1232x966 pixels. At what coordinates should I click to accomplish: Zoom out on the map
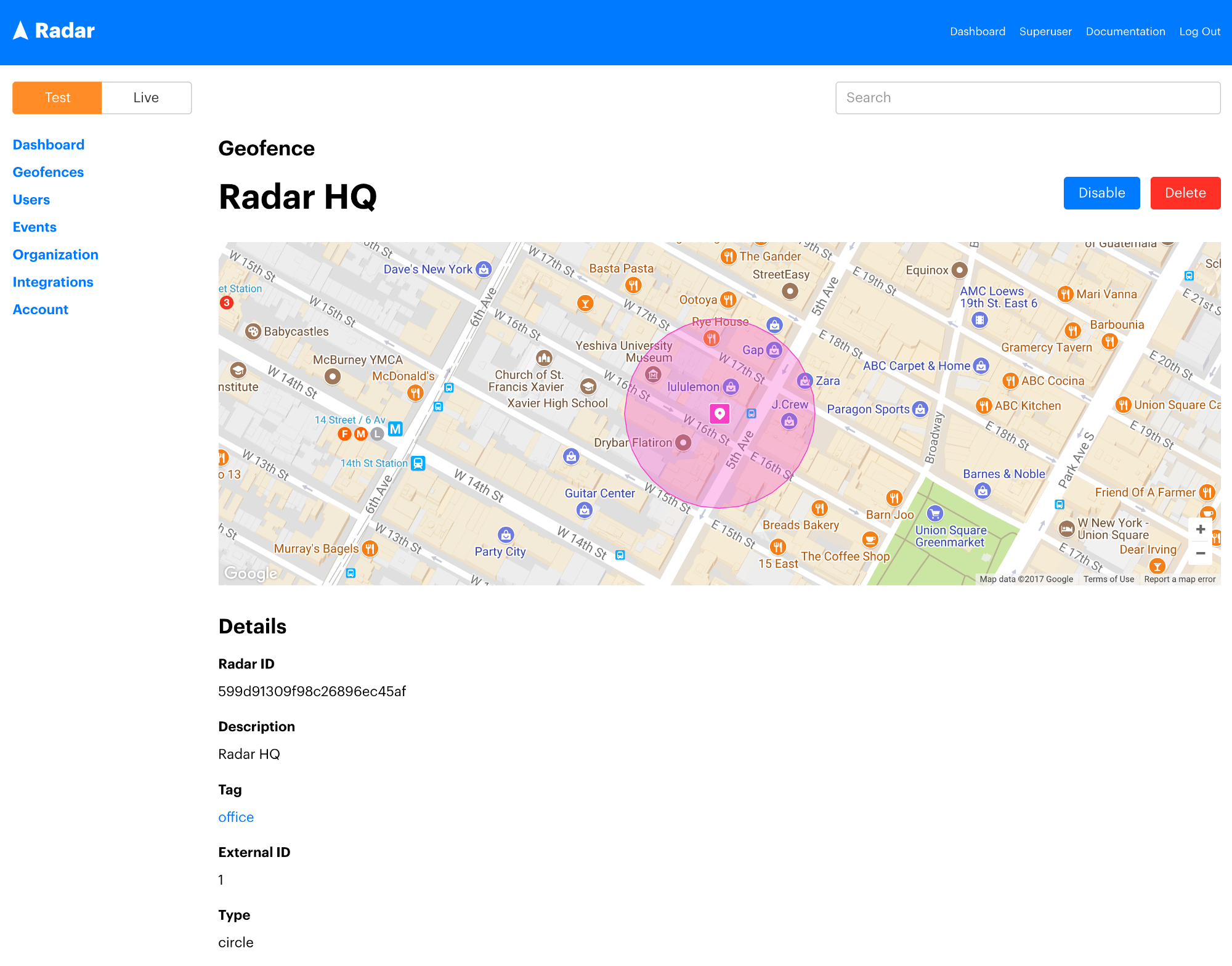point(1200,553)
